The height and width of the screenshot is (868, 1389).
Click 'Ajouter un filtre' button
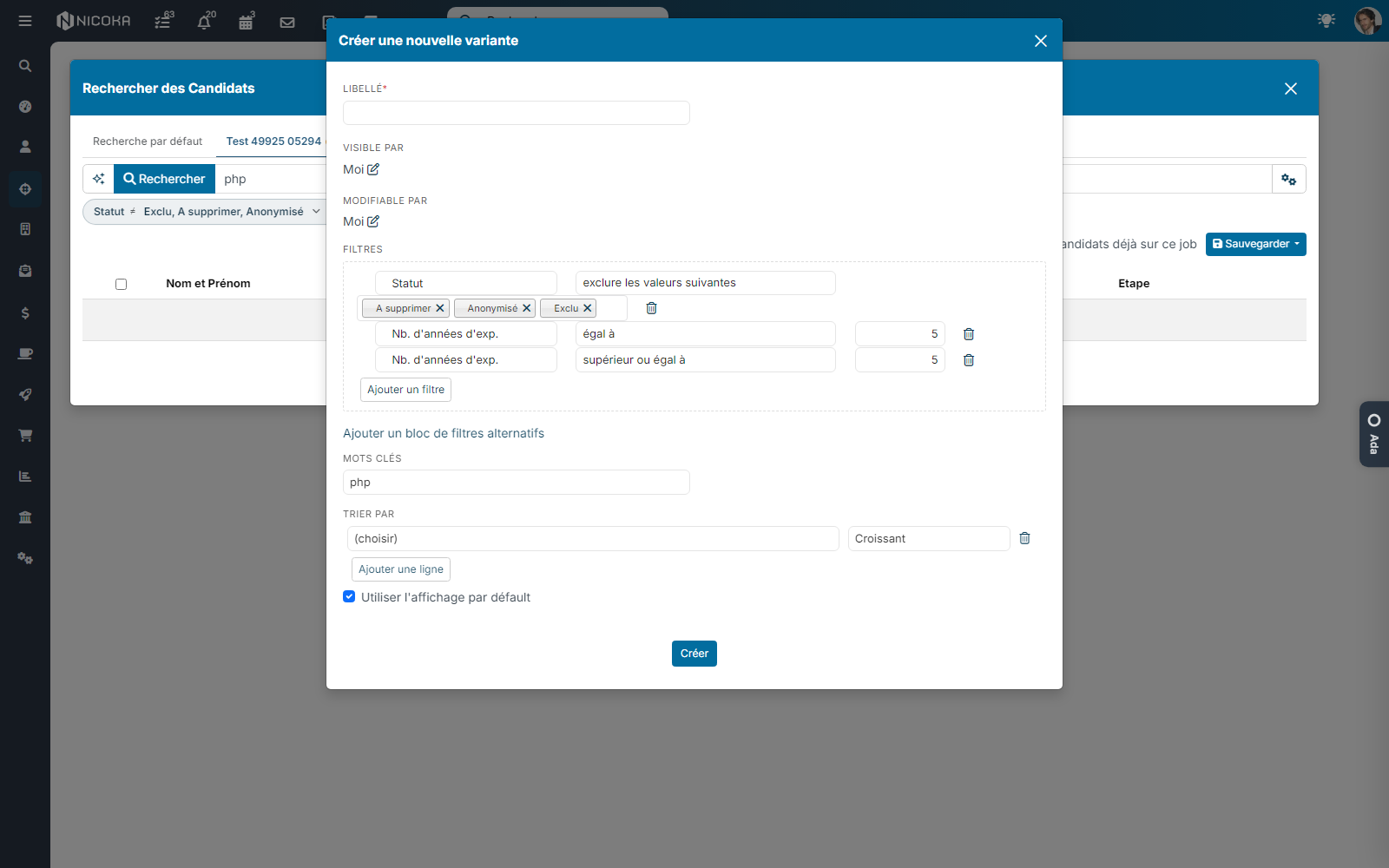pos(405,390)
